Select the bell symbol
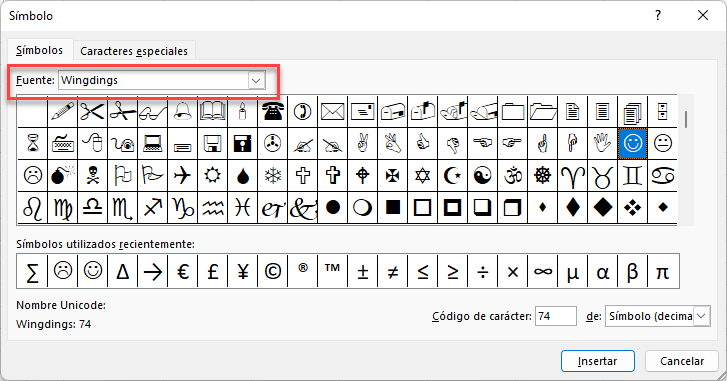 tap(183, 112)
